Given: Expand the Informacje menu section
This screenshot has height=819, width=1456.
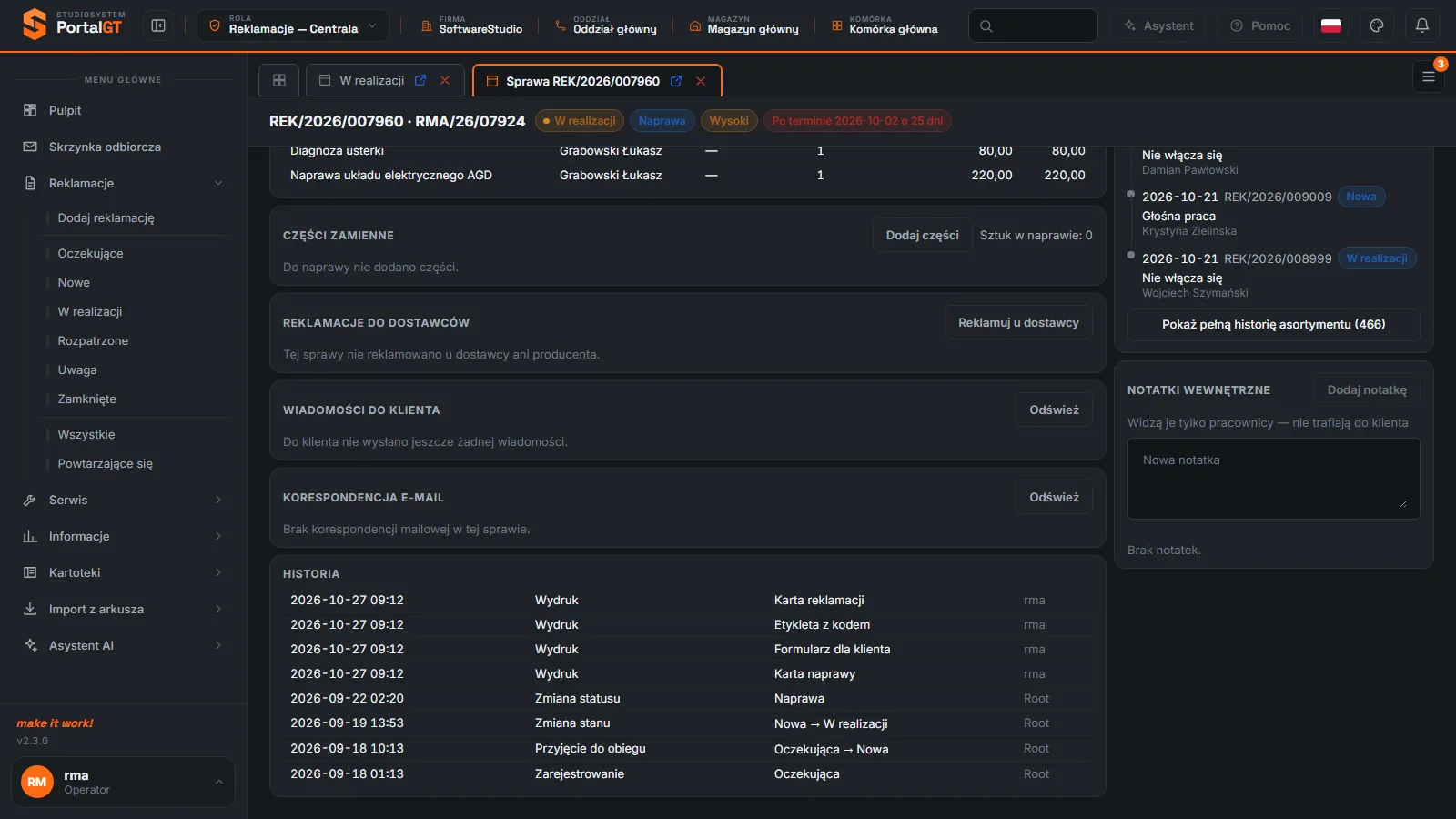Looking at the screenshot, I should (x=123, y=536).
